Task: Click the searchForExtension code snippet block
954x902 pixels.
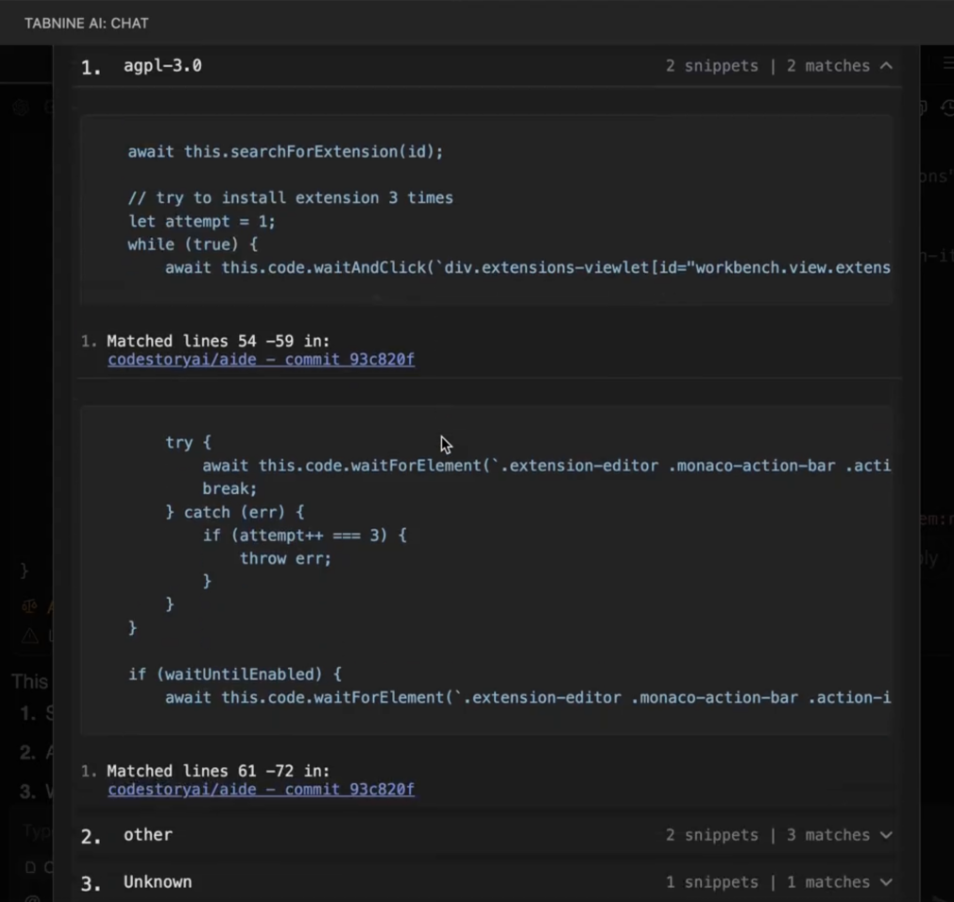Action: (485, 210)
